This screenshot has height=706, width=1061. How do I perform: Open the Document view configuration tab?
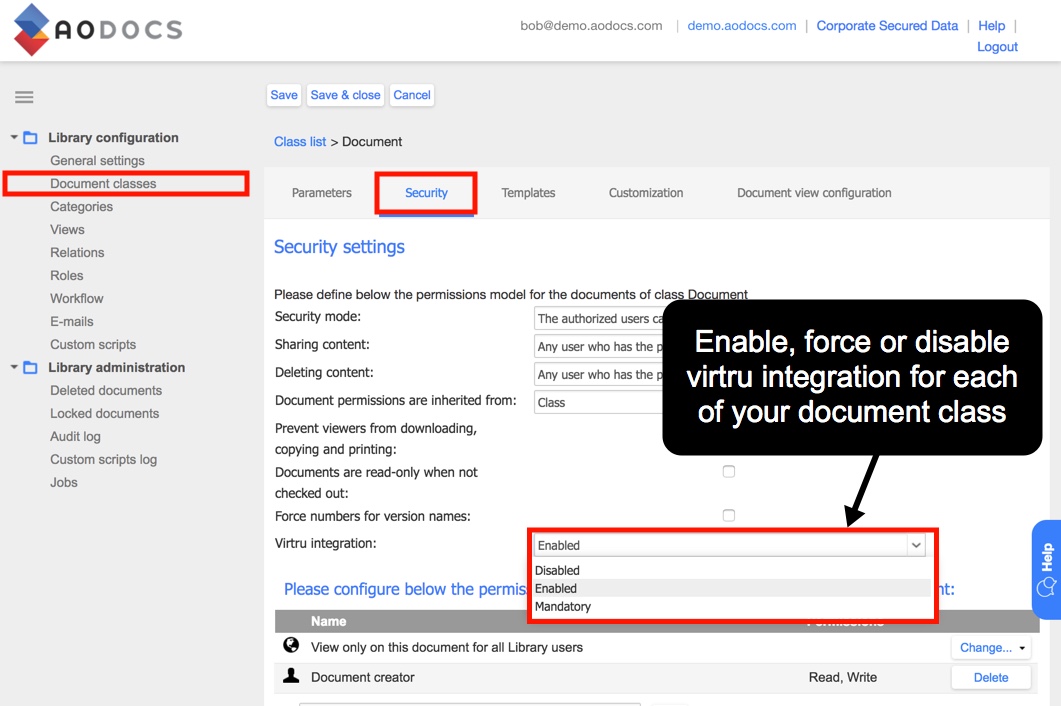pos(814,193)
